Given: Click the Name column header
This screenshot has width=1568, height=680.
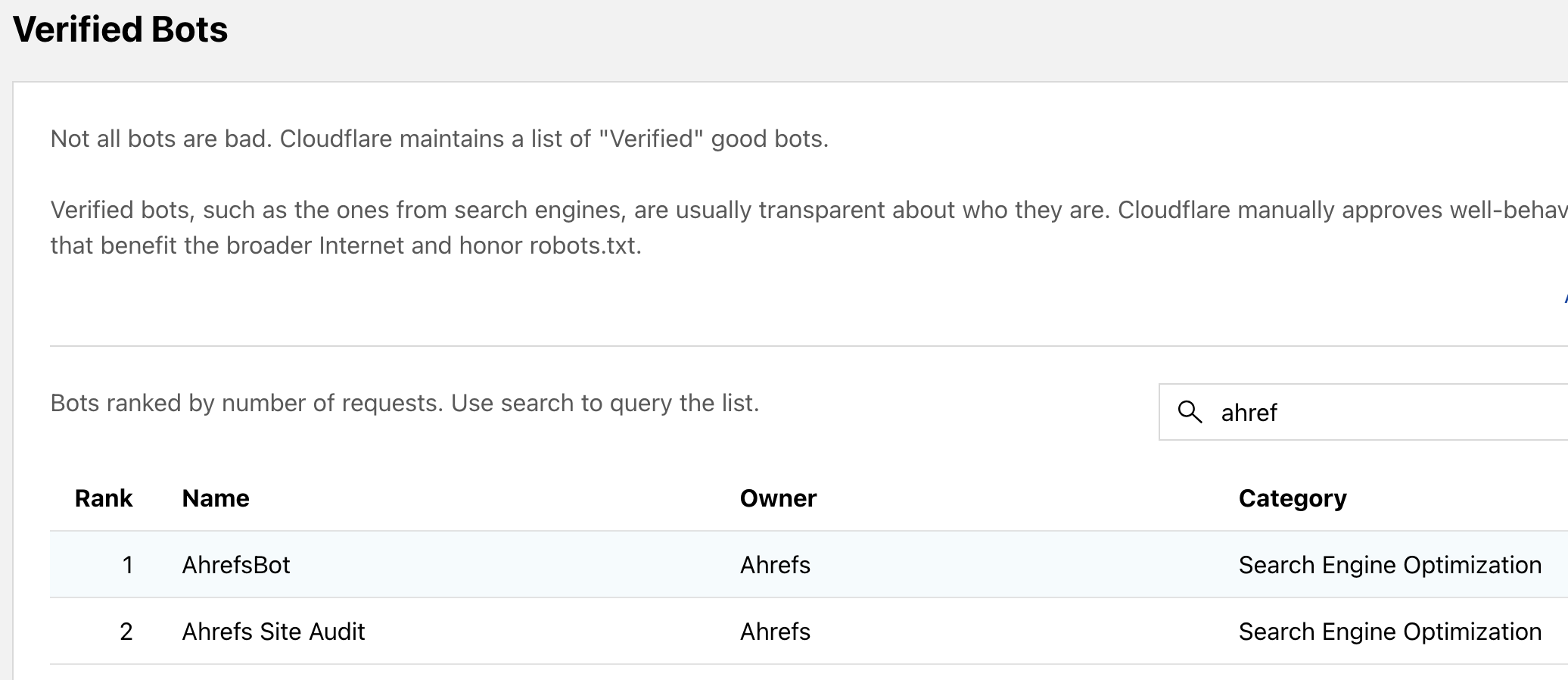Looking at the screenshot, I should (x=216, y=498).
